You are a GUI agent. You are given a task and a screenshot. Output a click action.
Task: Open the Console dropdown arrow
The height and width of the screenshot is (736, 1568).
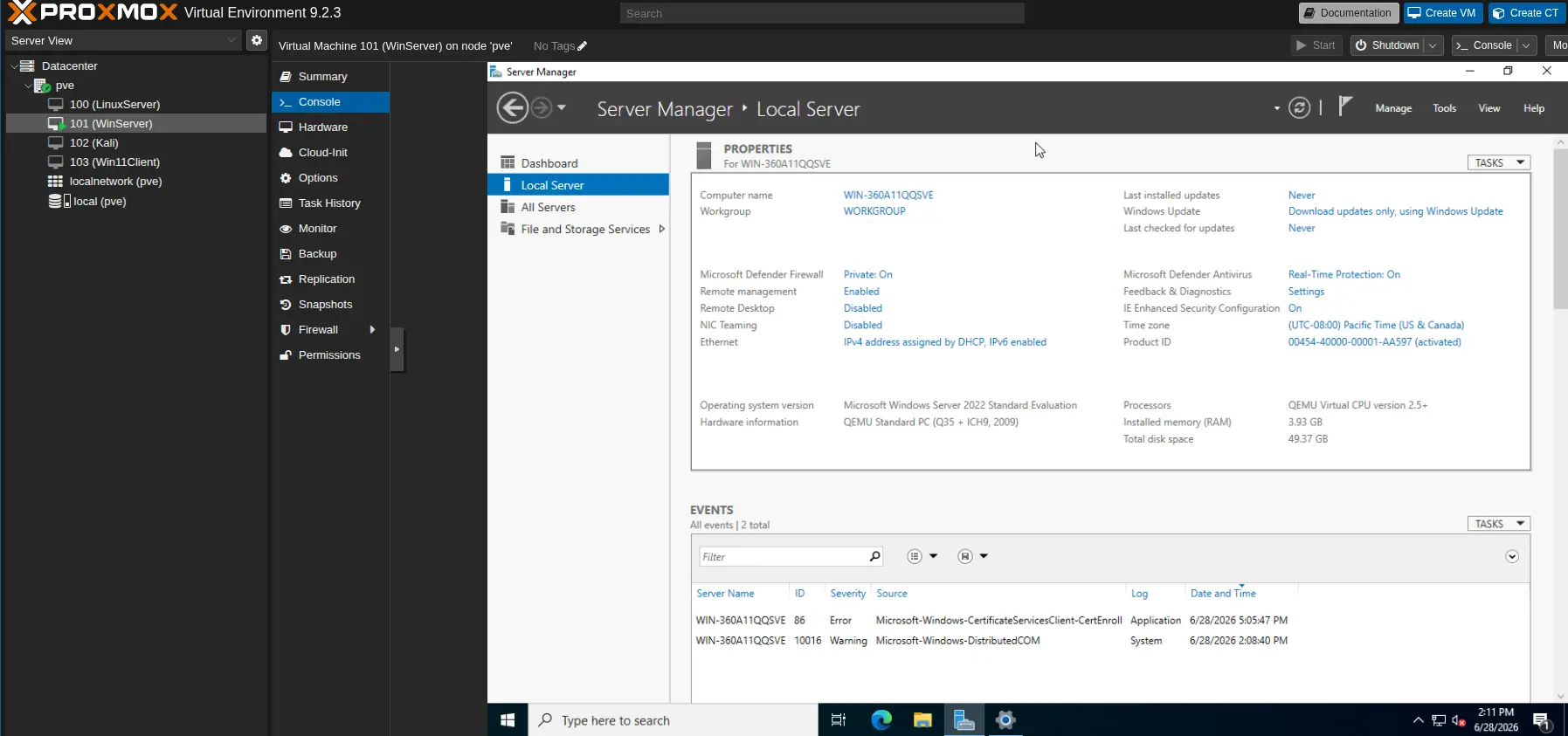pyautogui.click(x=1526, y=45)
